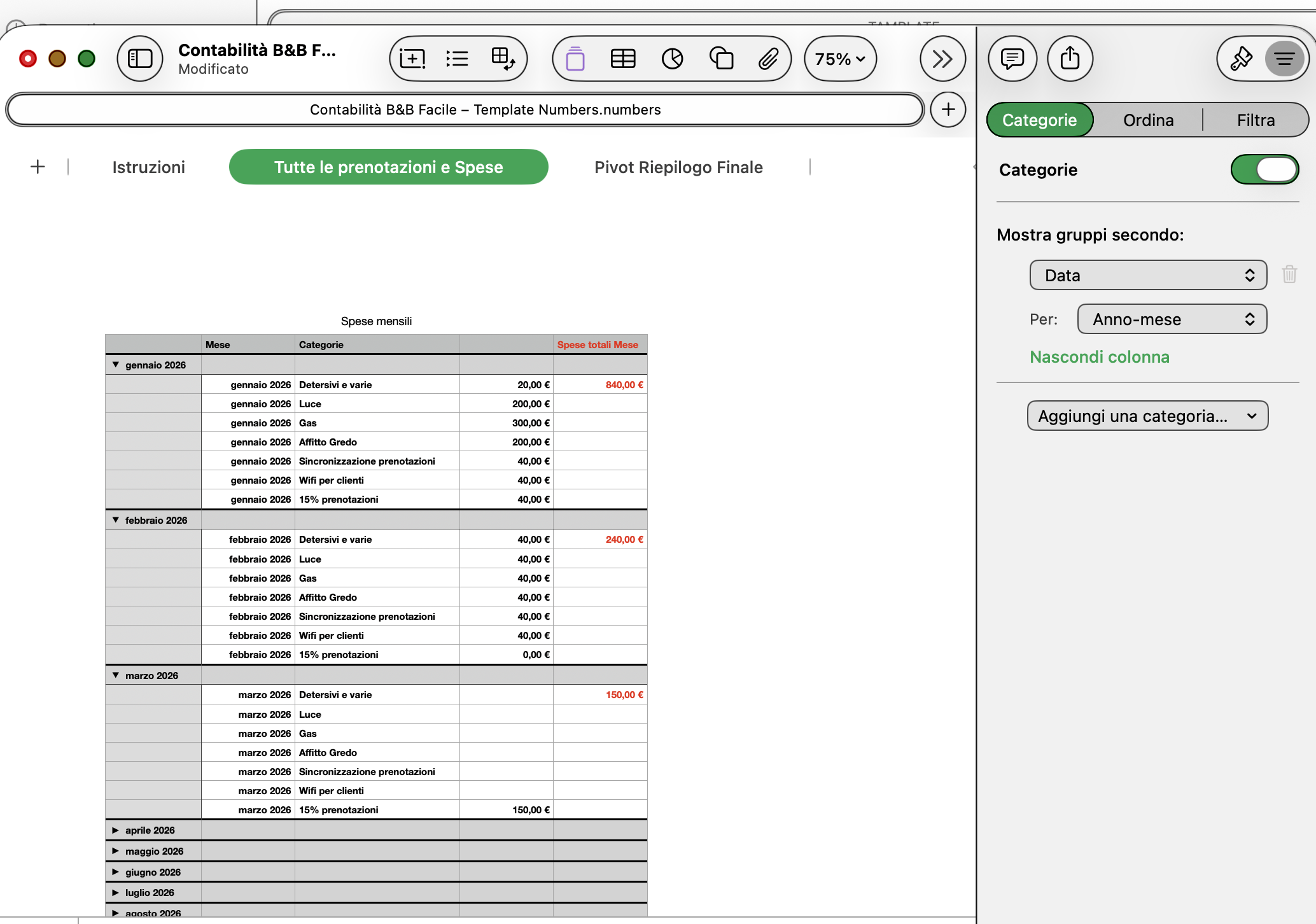Switch to the Ordina tab
This screenshot has width=1316, height=924.
1148,120
